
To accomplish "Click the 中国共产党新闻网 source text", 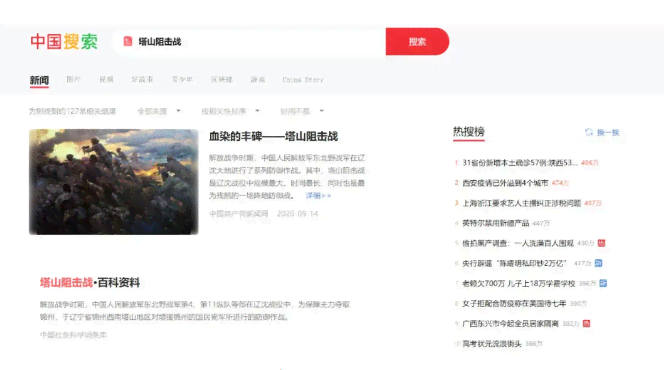I will pos(238,214).
